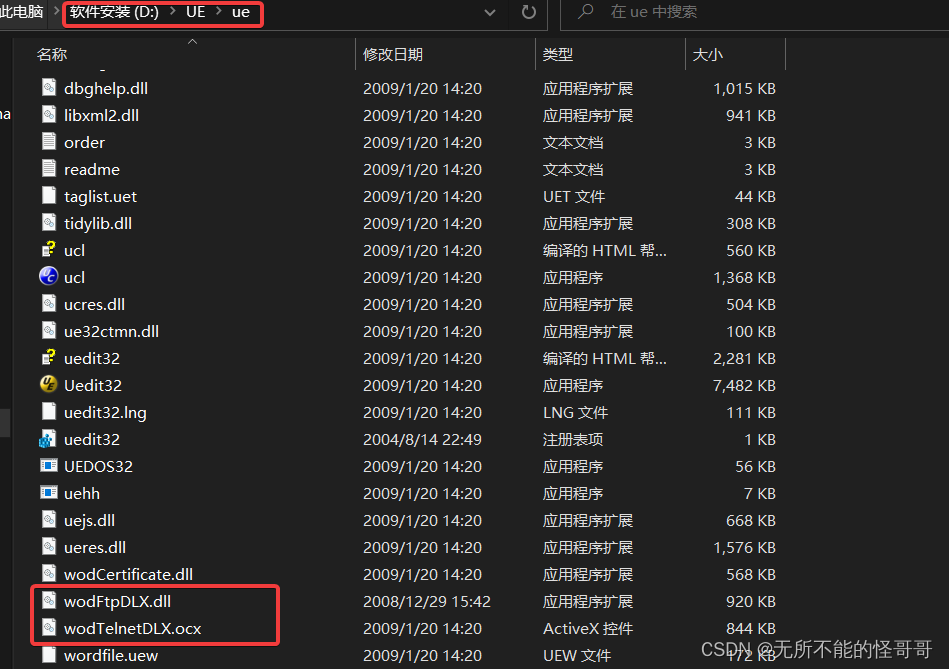Screen dimensions: 949x669
Task: Go to 此电脑 in the address bar
Action: coord(22,12)
